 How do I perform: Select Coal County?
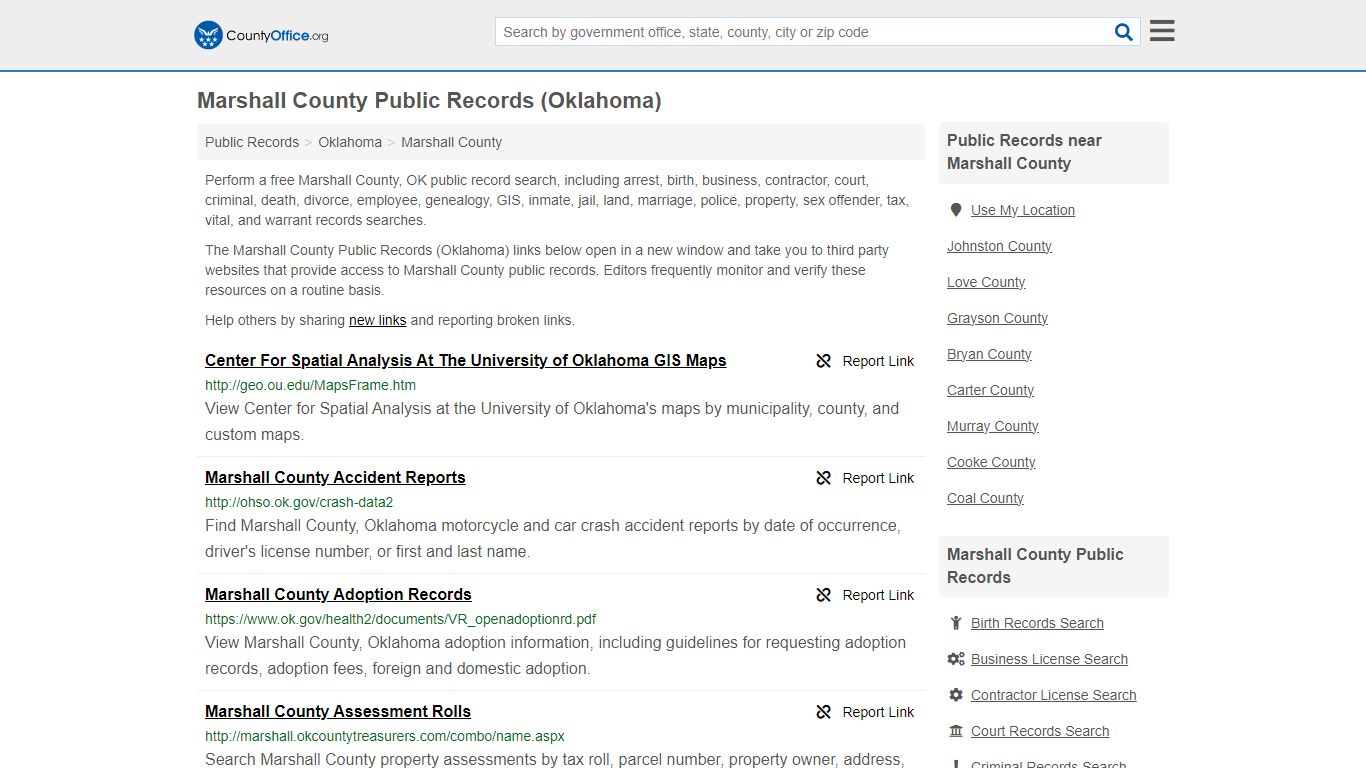[985, 498]
